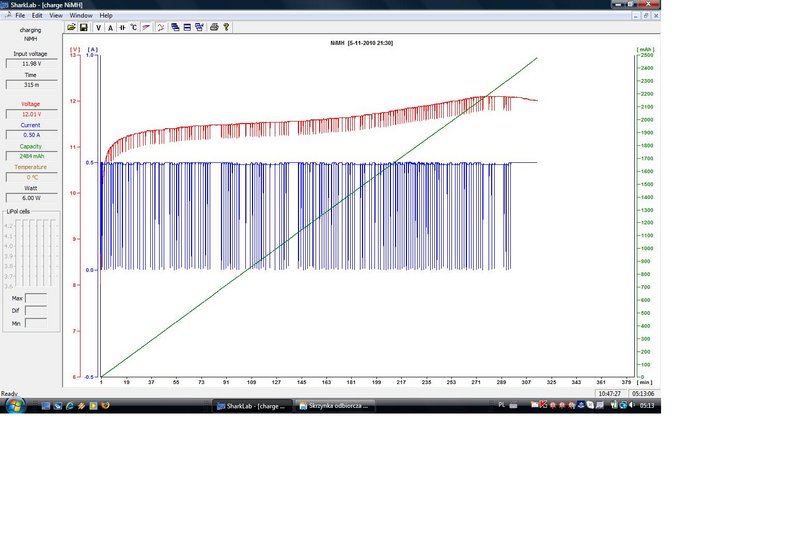Image resolution: width=800 pixels, height=536 pixels.
Task: Launch Firefox from the quick launch bar
Action: pos(106,406)
